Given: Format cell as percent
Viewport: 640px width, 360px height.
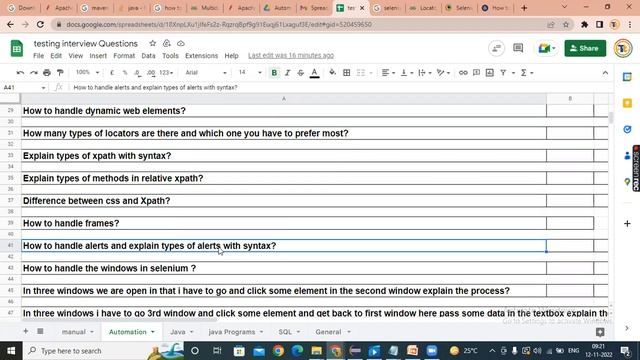Looking at the screenshot, I should (x=125, y=73).
